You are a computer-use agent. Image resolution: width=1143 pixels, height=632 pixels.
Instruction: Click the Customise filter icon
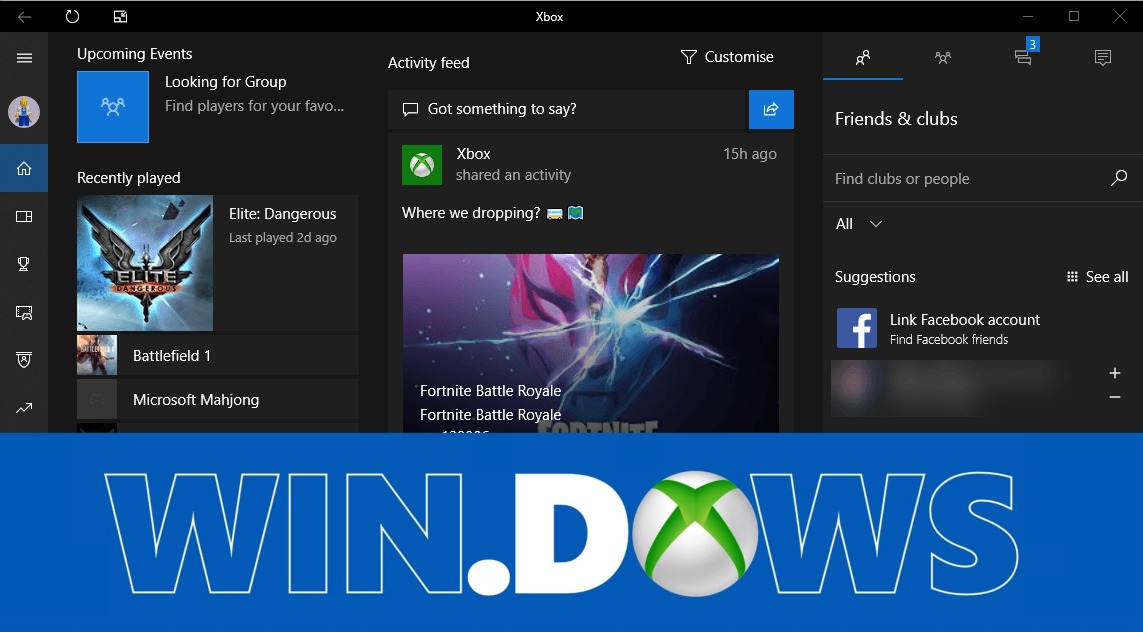click(x=689, y=57)
